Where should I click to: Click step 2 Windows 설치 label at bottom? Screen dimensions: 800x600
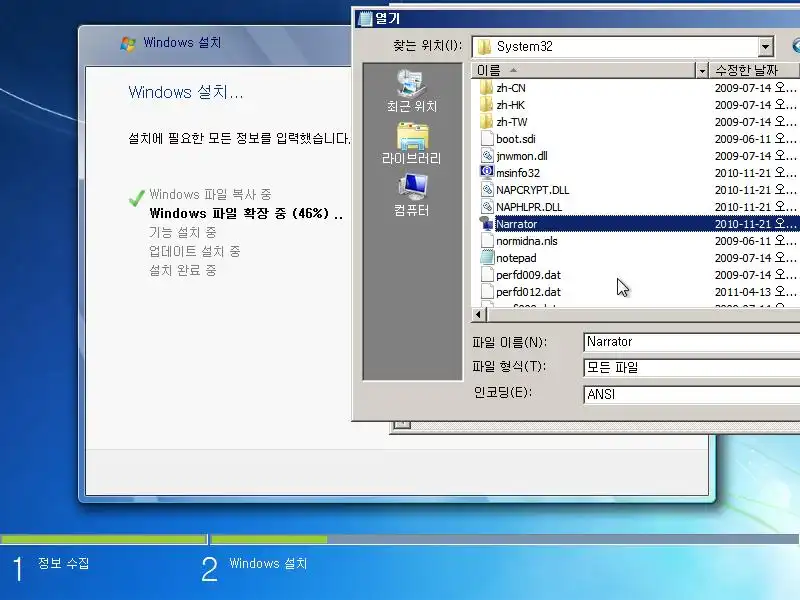(x=268, y=564)
